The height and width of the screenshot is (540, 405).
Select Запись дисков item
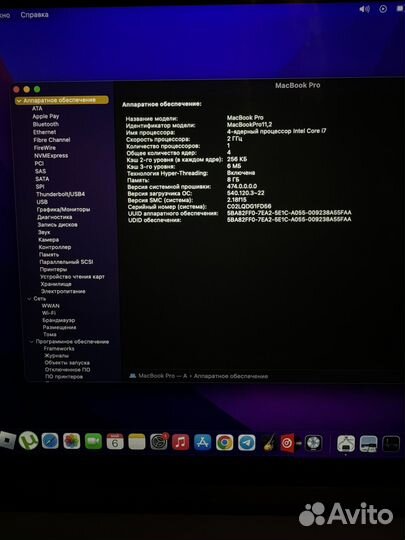point(58,225)
